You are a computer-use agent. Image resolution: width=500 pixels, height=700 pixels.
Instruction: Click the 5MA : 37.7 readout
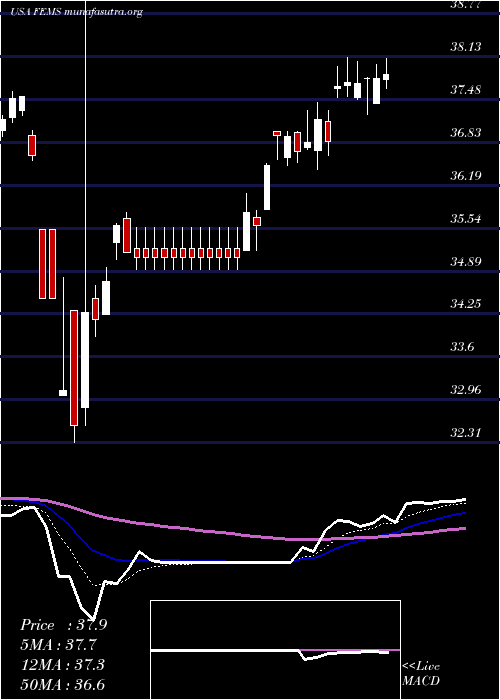point(58,645)
